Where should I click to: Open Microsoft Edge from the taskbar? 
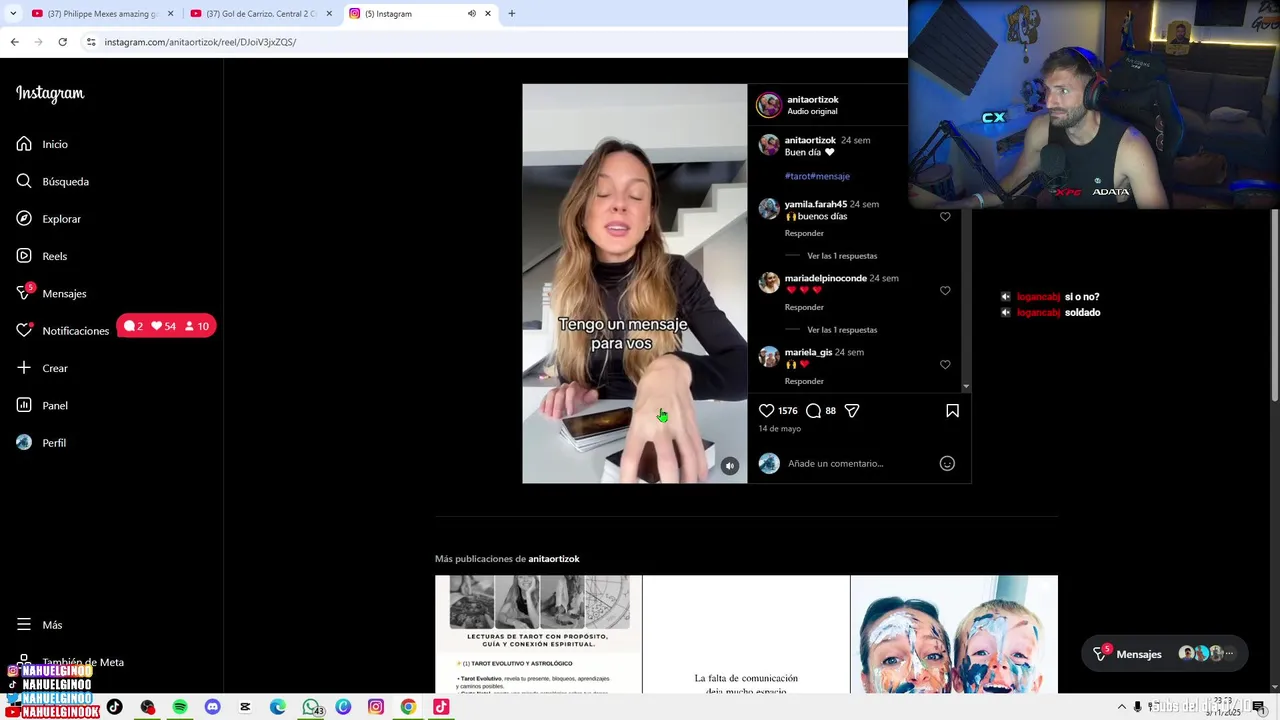click(x=278, y=707)
